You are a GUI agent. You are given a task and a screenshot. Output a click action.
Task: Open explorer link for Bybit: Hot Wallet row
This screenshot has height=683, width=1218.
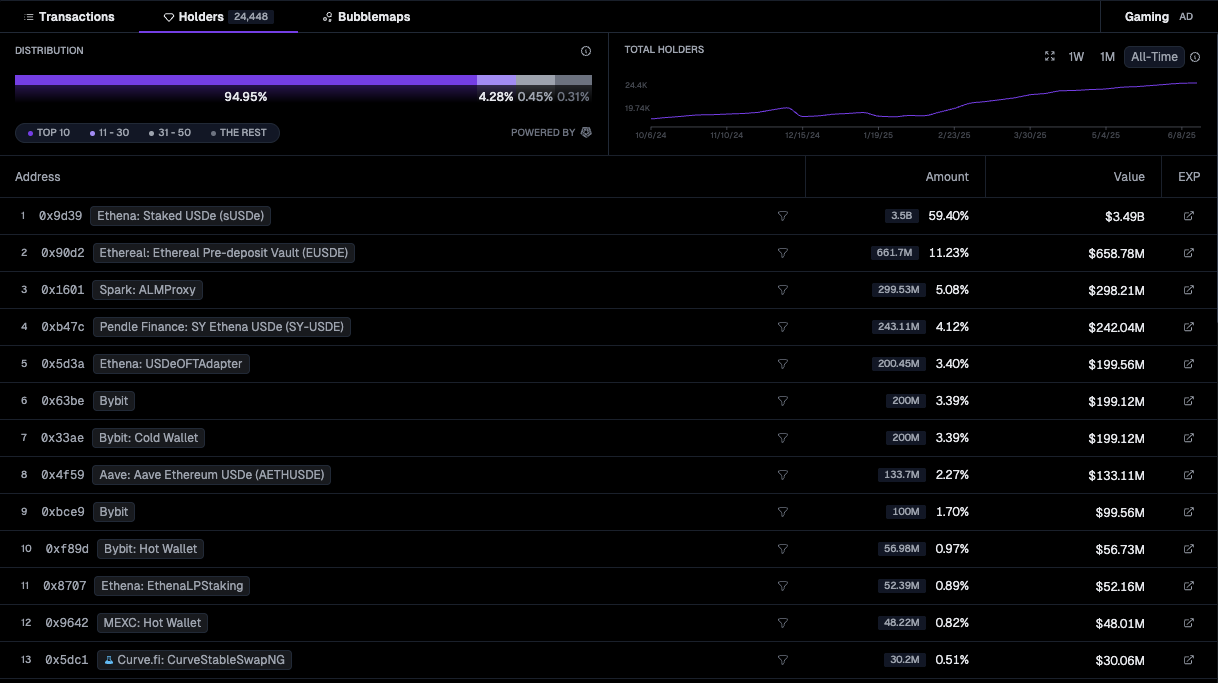1189,549
